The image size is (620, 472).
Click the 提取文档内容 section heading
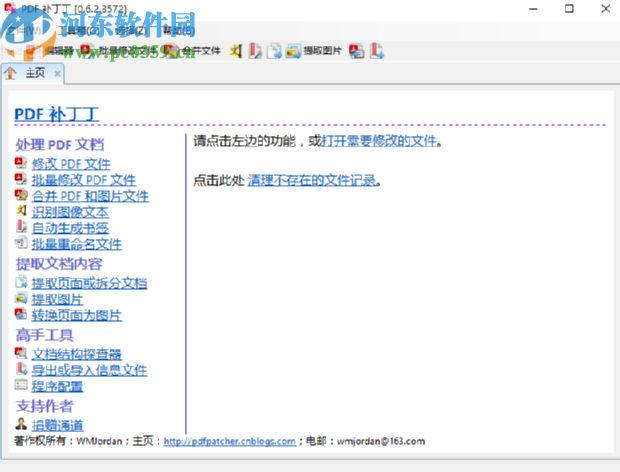(59, 264)
